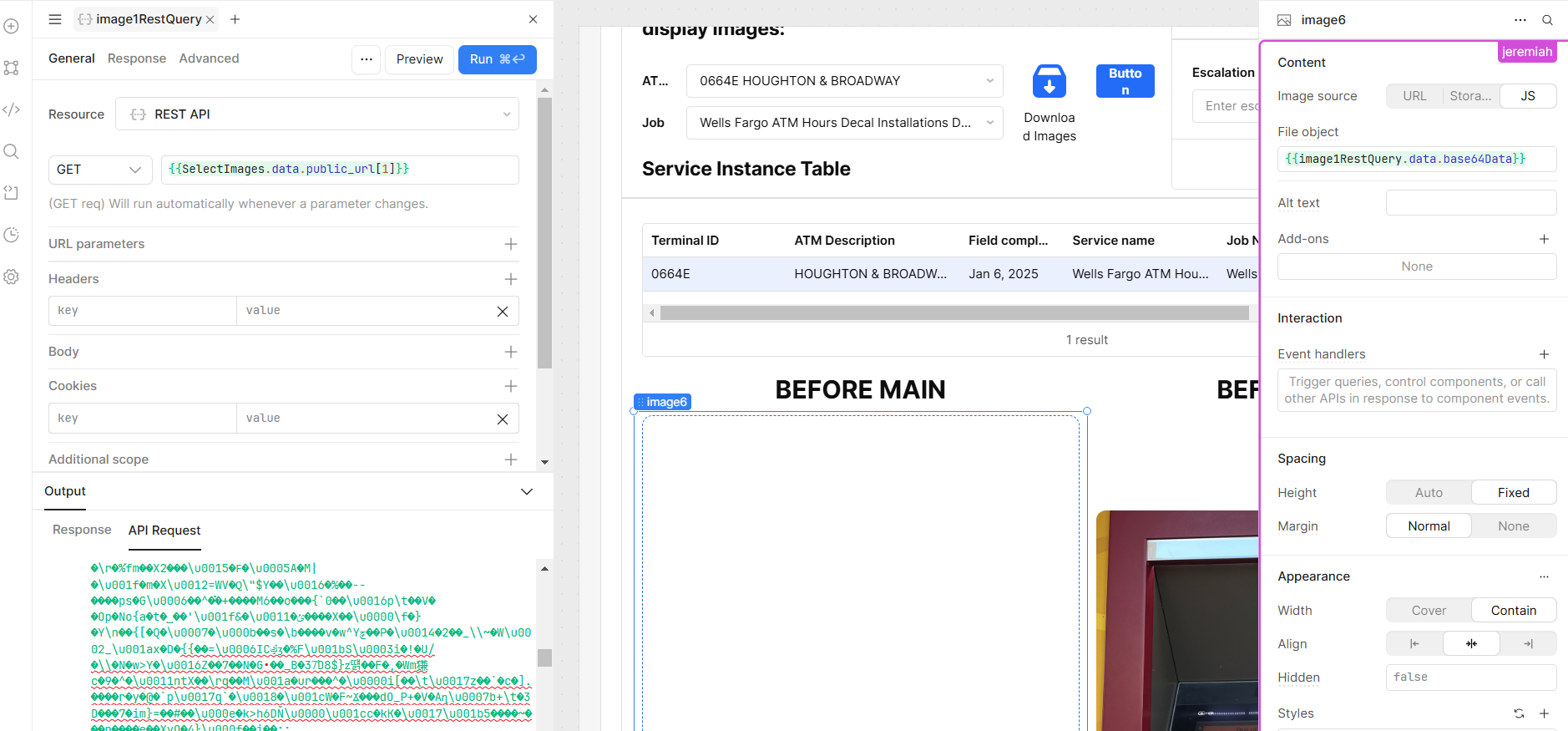This screenshot has width=1568, height=731.
Task: Click the query panel vertical scrollbar
Action: 545,233
